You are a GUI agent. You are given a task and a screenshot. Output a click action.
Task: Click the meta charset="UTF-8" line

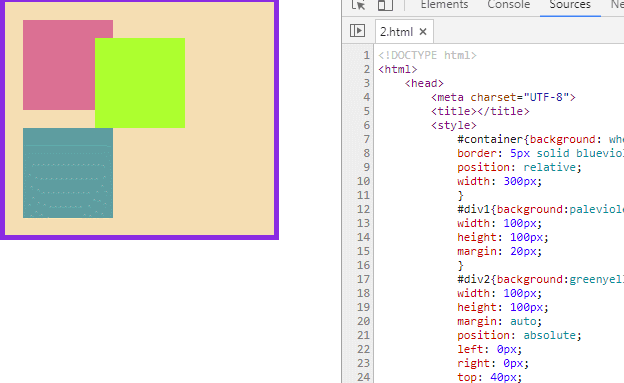pyautogui.click(x=503, y=97)
